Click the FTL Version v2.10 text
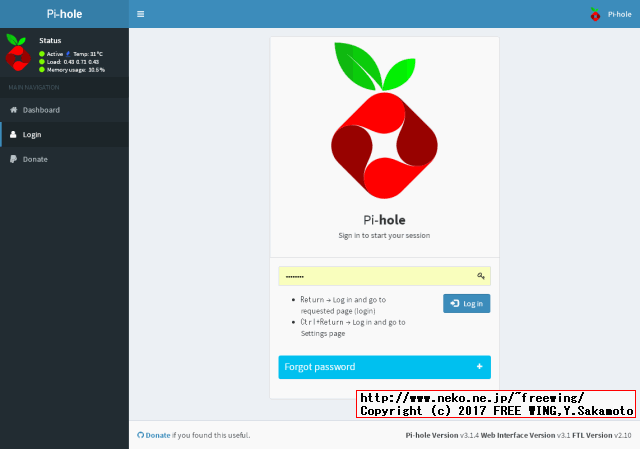This screenshot has width=640, height=449. (x=602, y=435)
